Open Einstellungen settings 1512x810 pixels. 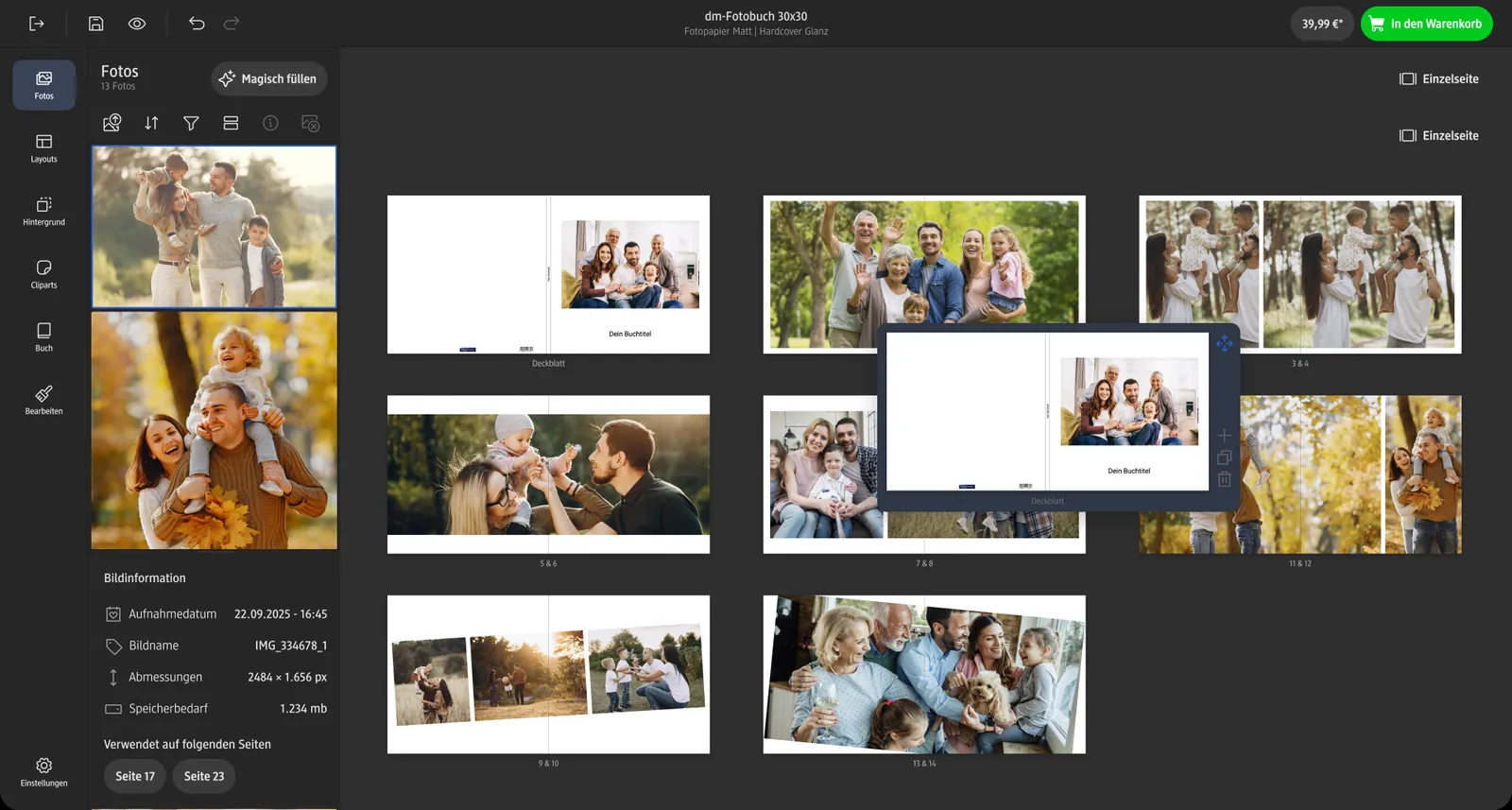[x=44, y=771]
